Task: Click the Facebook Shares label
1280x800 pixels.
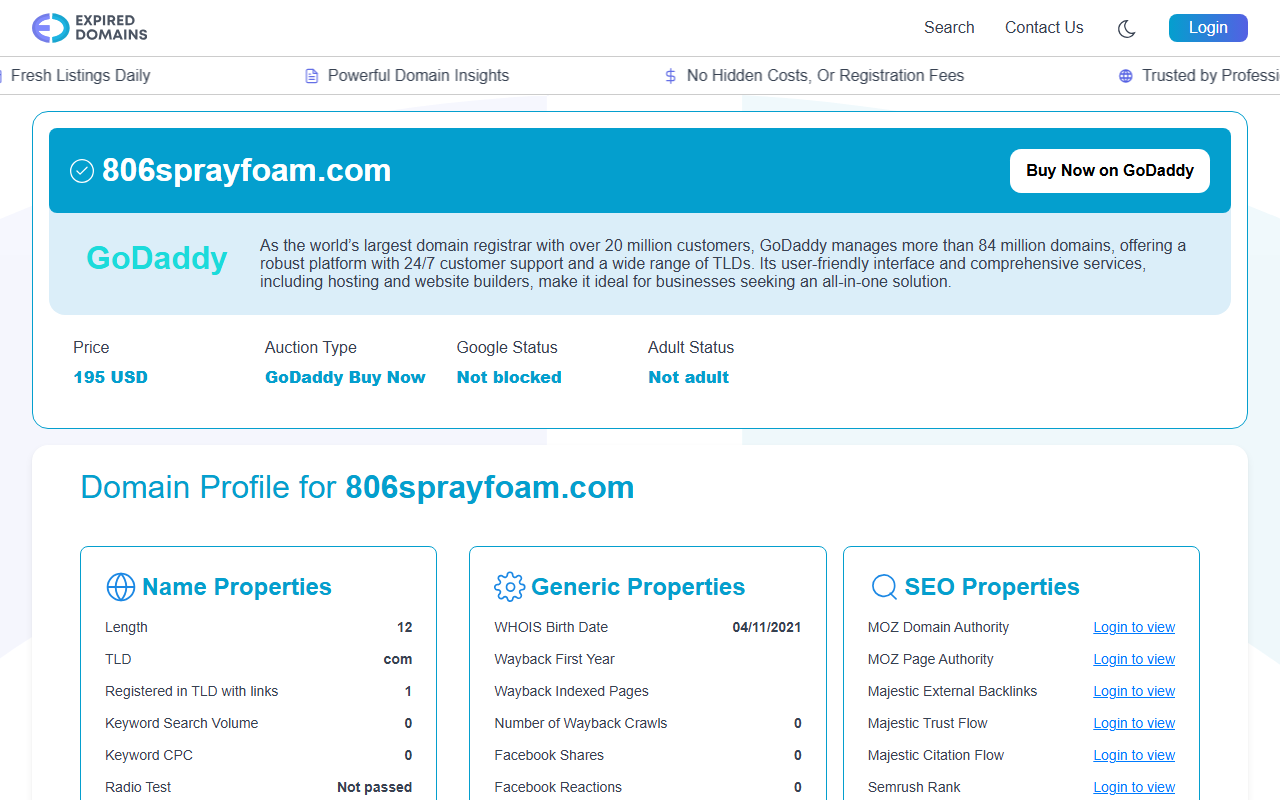Action: pyautogui.click(x=549, y=755)
